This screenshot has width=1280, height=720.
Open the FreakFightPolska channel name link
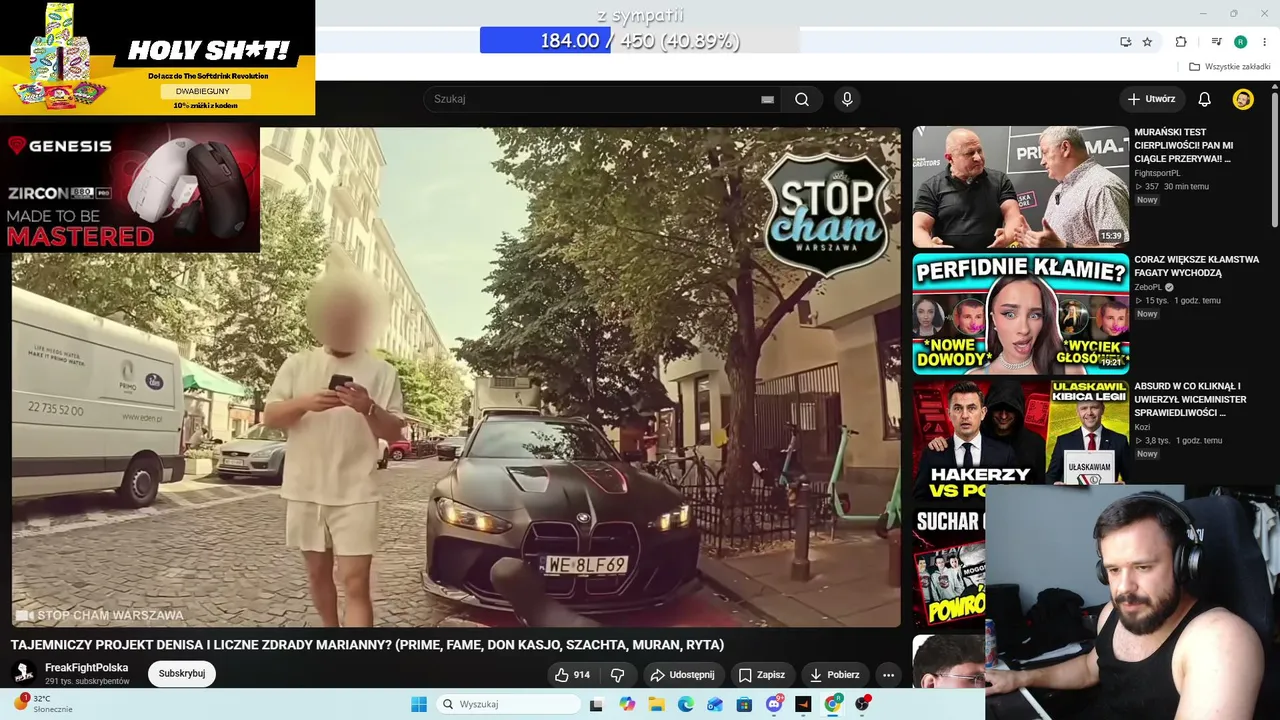coord(87,668)
